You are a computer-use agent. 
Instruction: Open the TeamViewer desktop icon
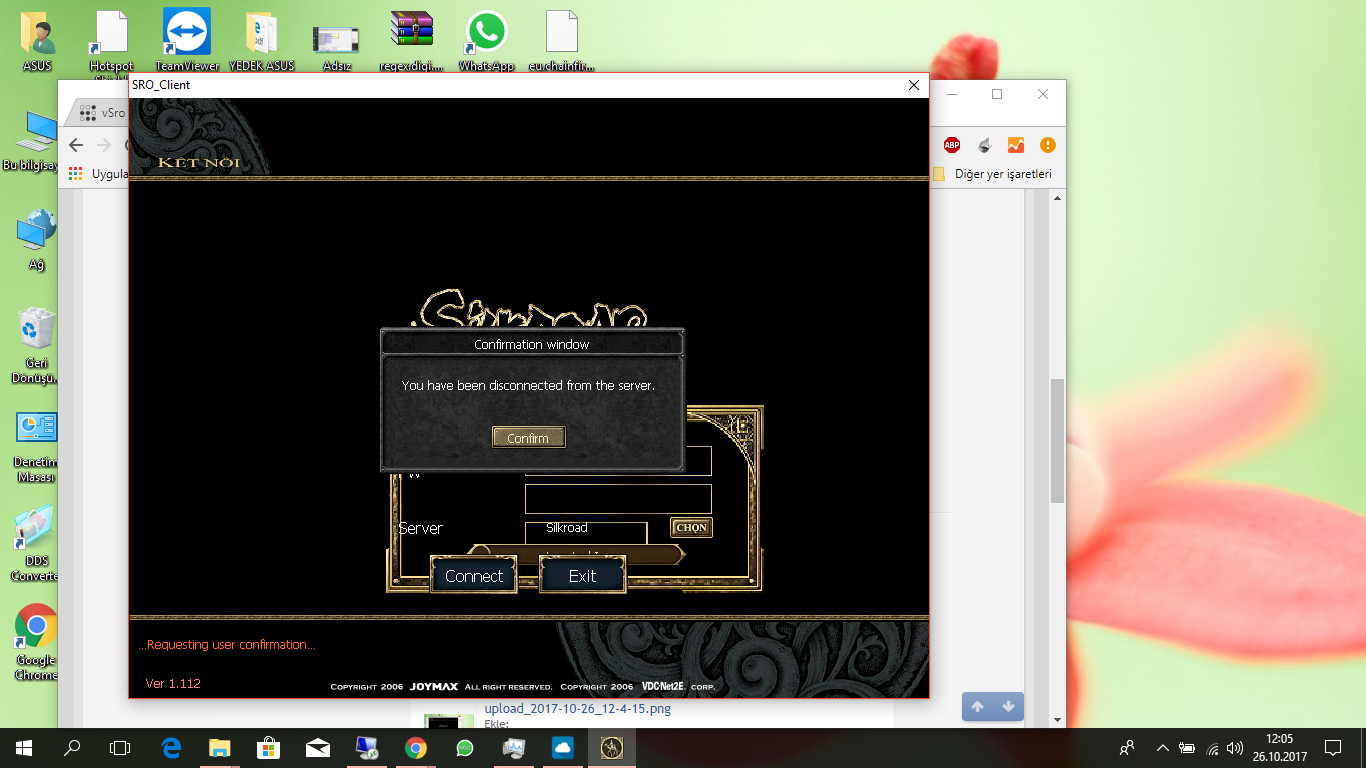187,40
